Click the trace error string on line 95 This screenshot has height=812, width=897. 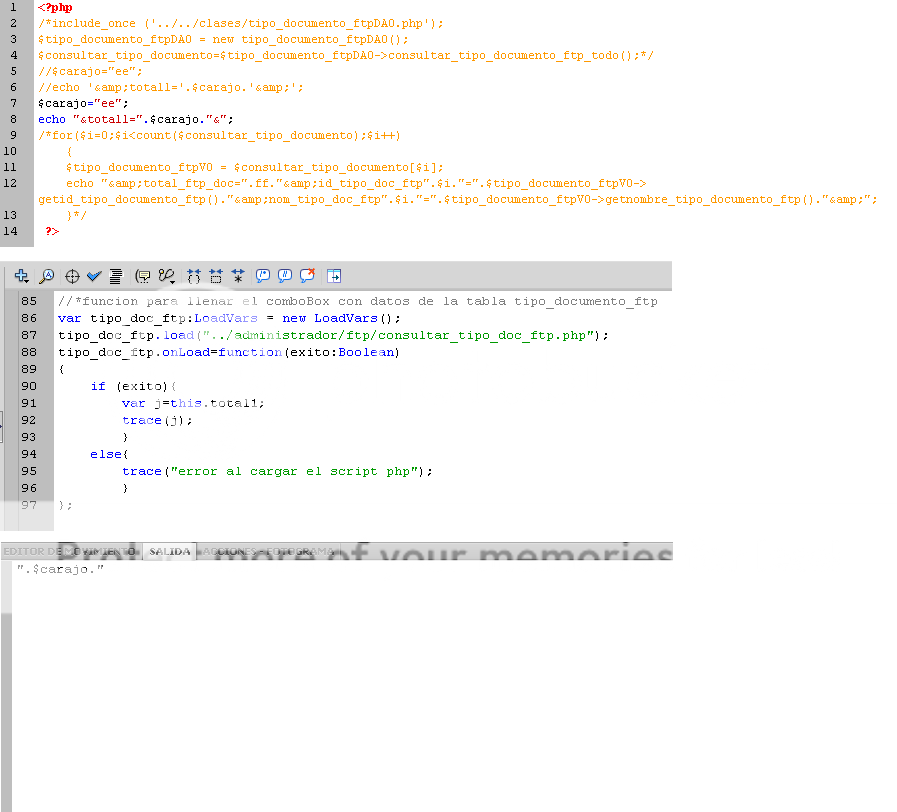point(294,471)
